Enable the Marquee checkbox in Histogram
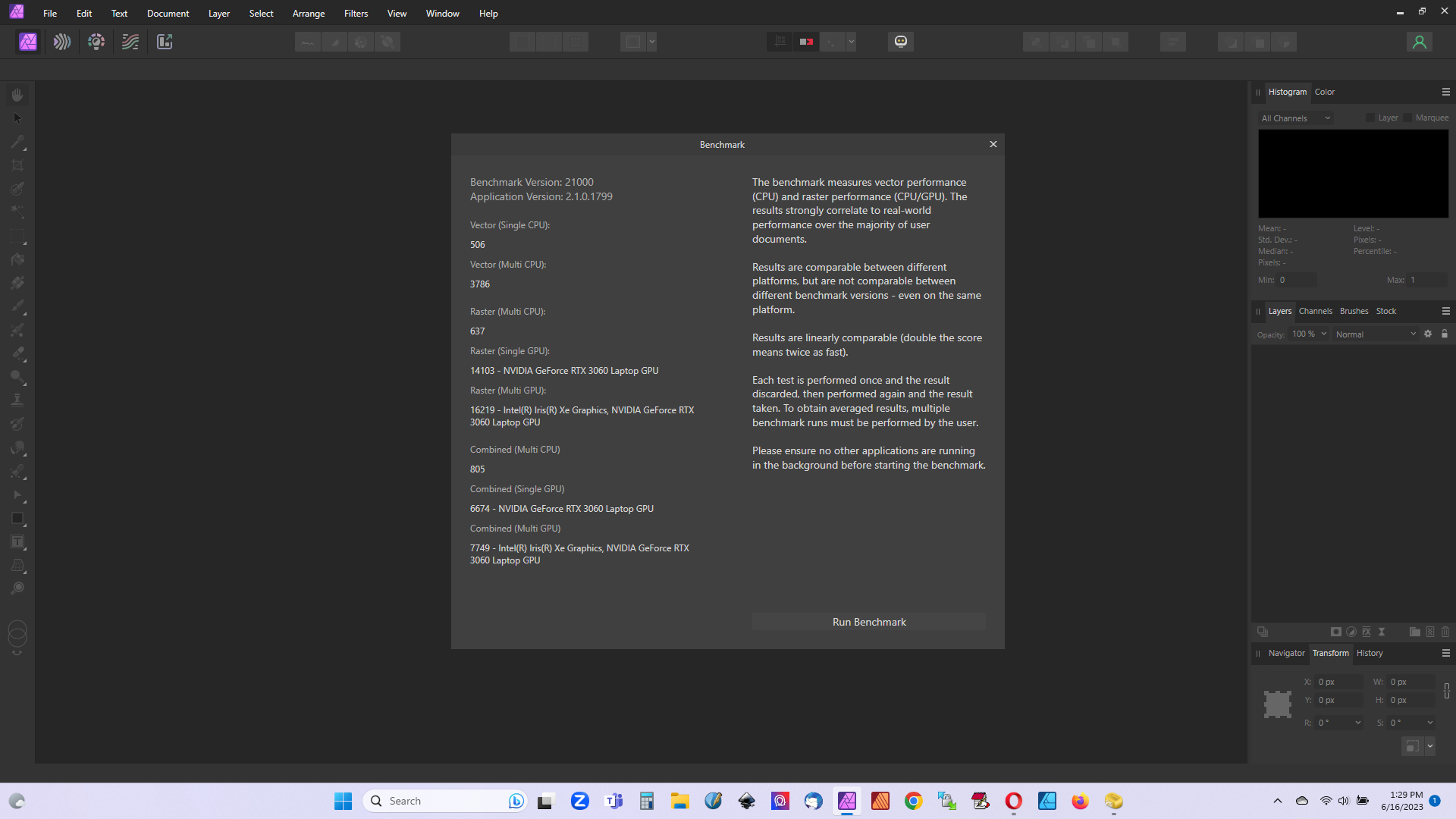The height and width of the screenshot is (819, 1456). pyautogui.click(x=1407, y=118)
